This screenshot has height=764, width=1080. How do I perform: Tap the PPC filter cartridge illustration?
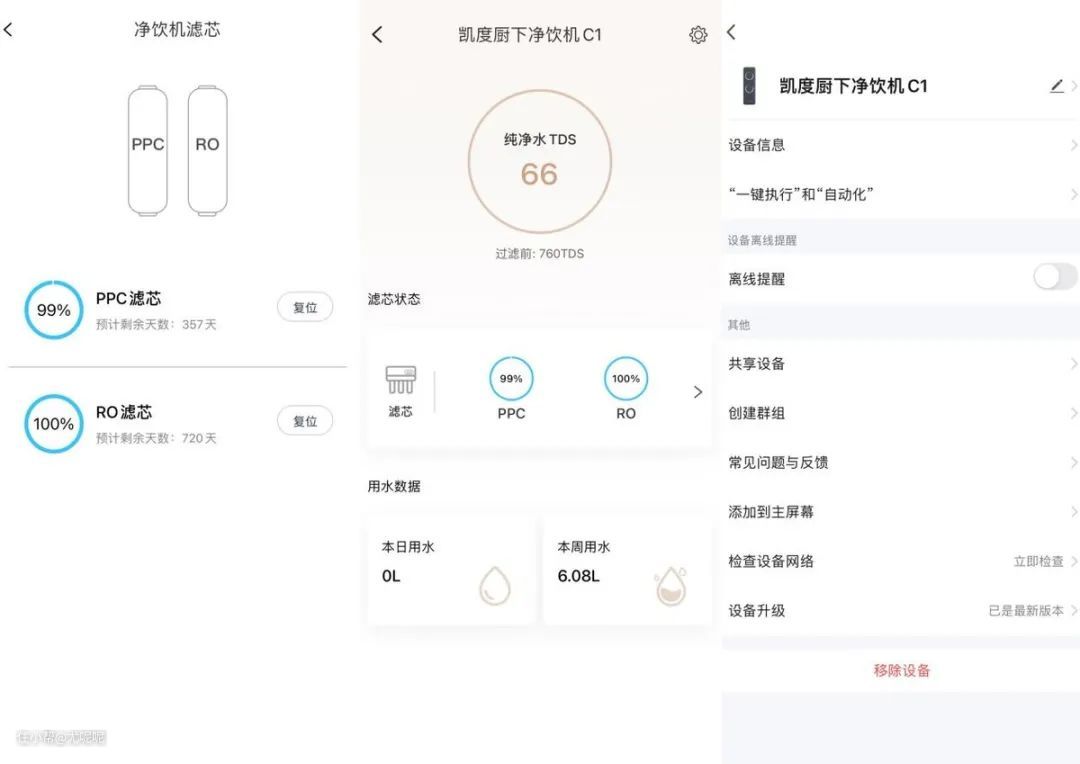pos(147,150)
